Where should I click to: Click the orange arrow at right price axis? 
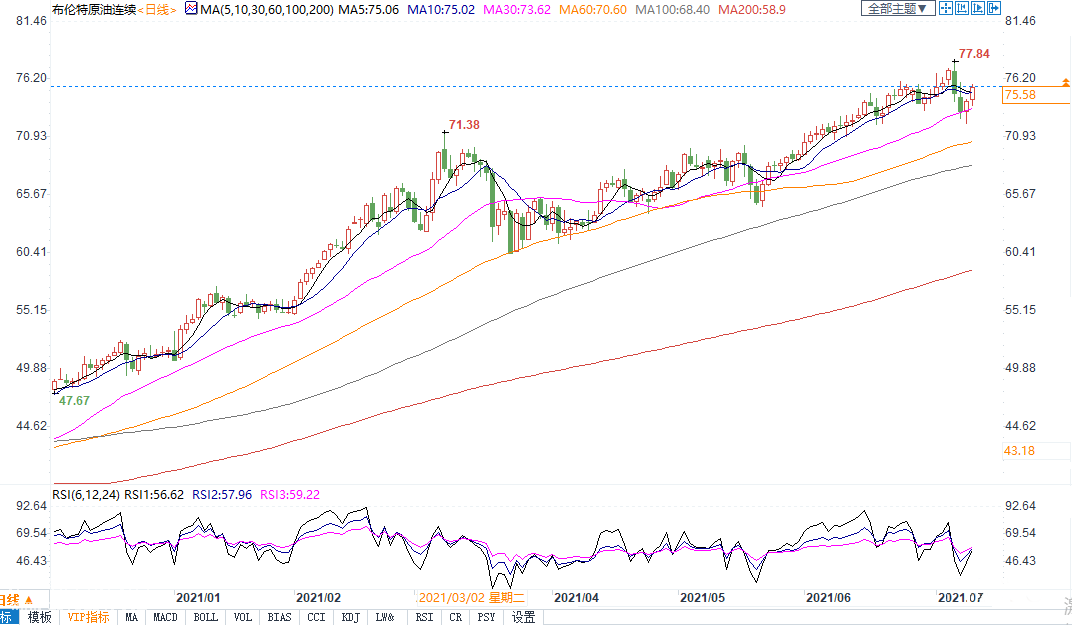point(1065,87)
